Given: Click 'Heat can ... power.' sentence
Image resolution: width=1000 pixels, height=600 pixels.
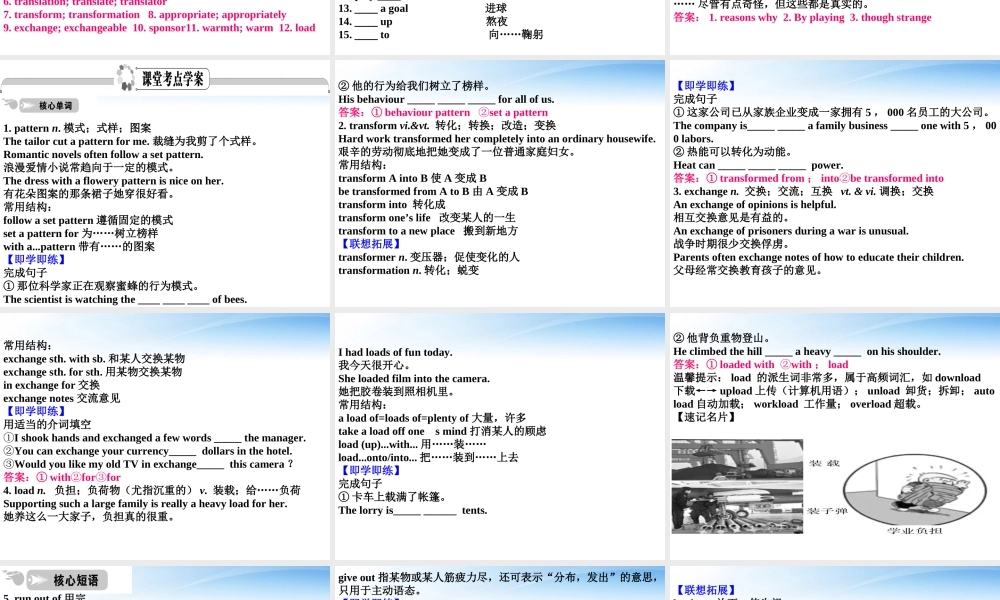Looking at the screenshot, I should click(x=758, y=165).
